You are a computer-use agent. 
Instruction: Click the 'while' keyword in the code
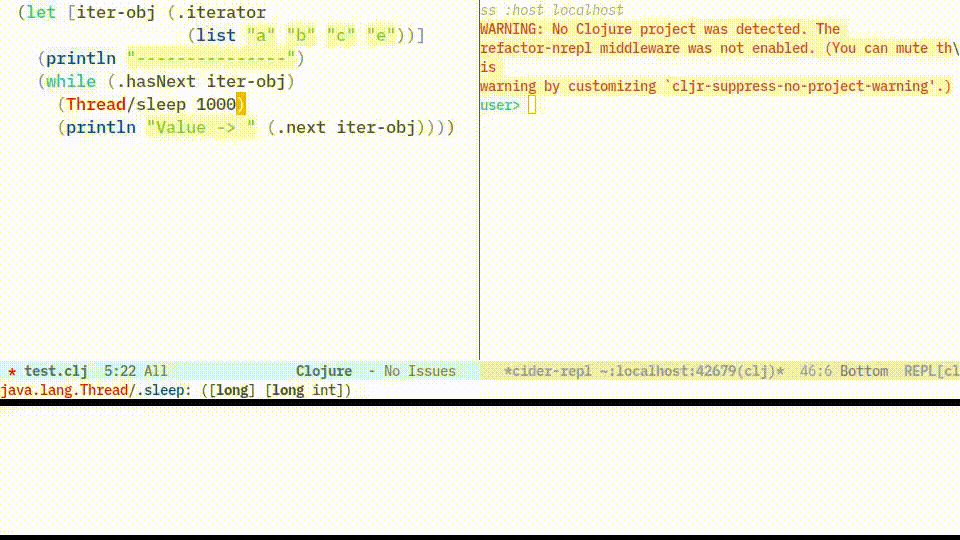tap(71, 81)
